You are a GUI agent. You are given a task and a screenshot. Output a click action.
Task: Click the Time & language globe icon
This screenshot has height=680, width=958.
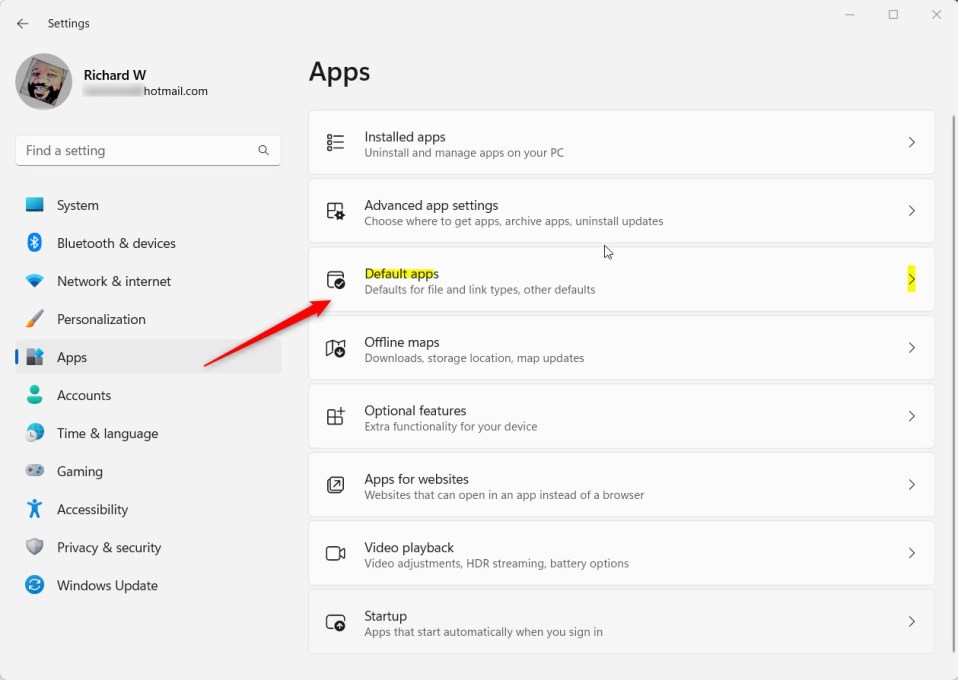(35, 433)
